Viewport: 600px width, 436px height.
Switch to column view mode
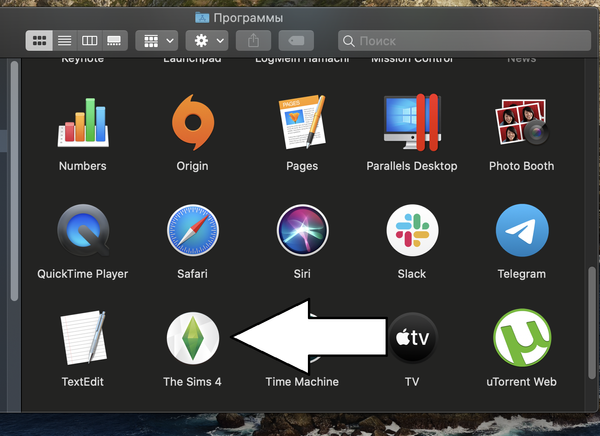point(89,41)
